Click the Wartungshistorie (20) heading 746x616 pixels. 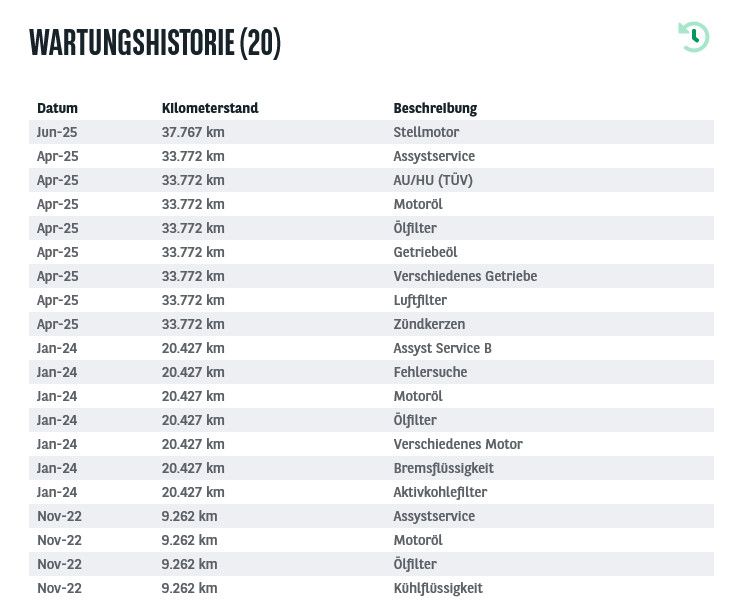point(155,42)
